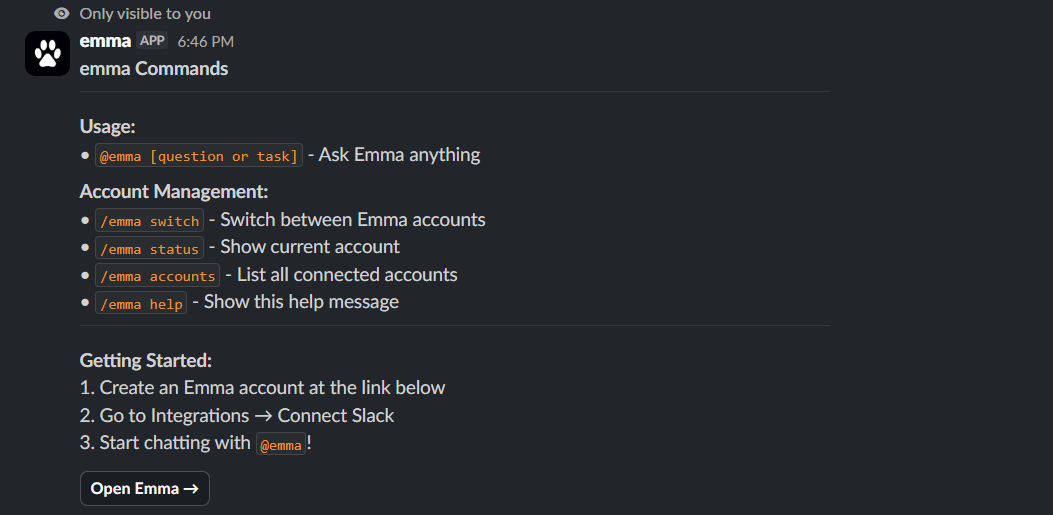1053x515 pixels.
Task: Open the emma sender name profile
Action: click(105, 41)
